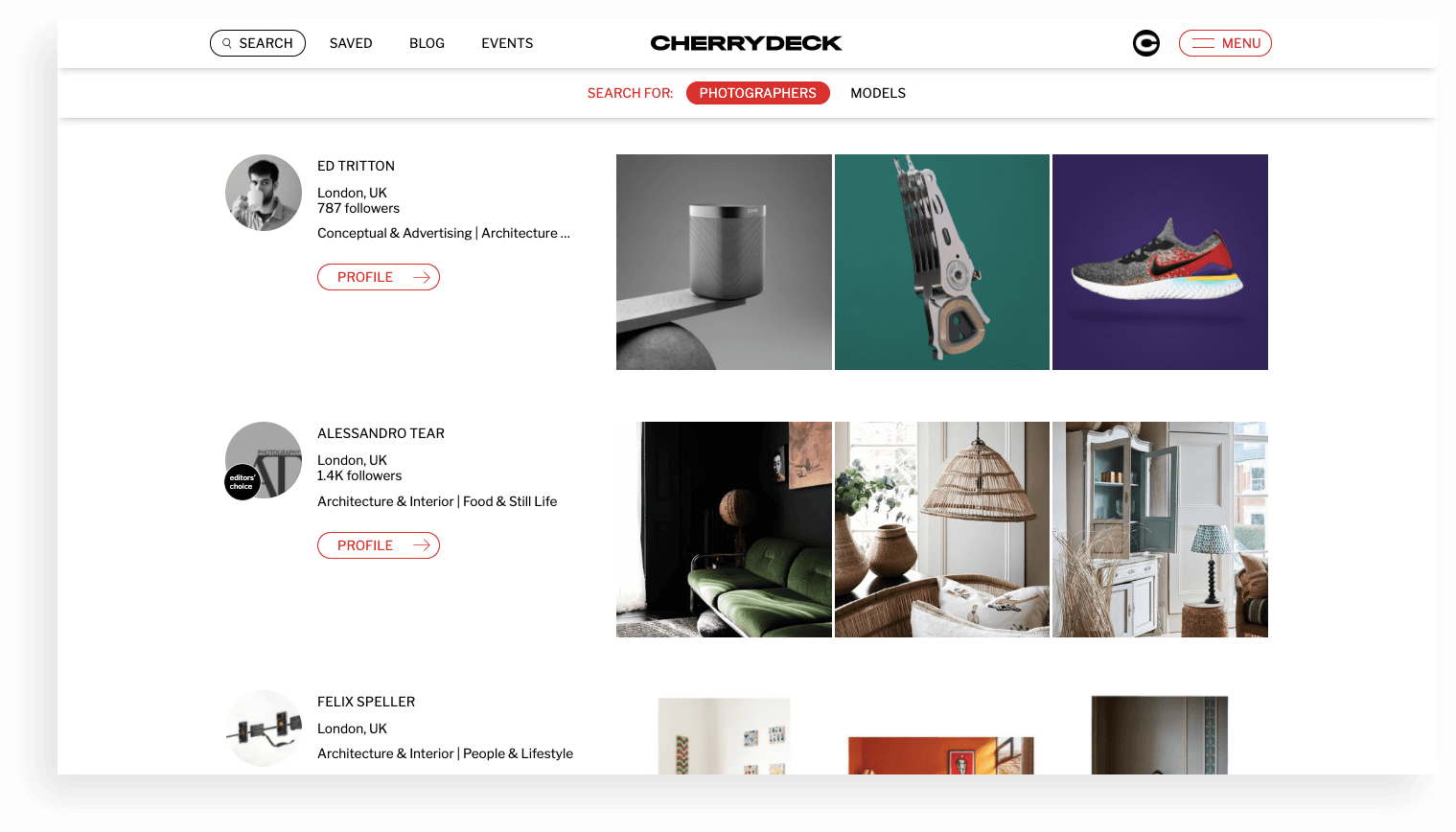This screenshot has width=1456, height=832.
Task: Select the PHOTOGRAPHERS search filter
Action: [758, 93]
